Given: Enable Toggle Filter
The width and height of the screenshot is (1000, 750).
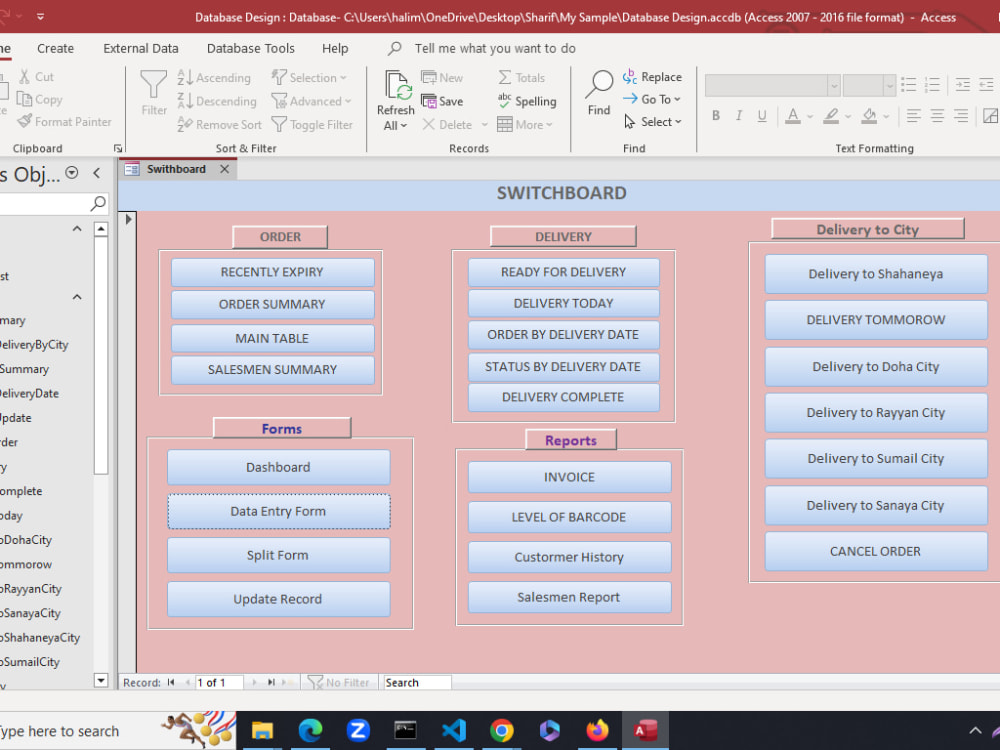Looking at the screenshot, I should [313, 124].
